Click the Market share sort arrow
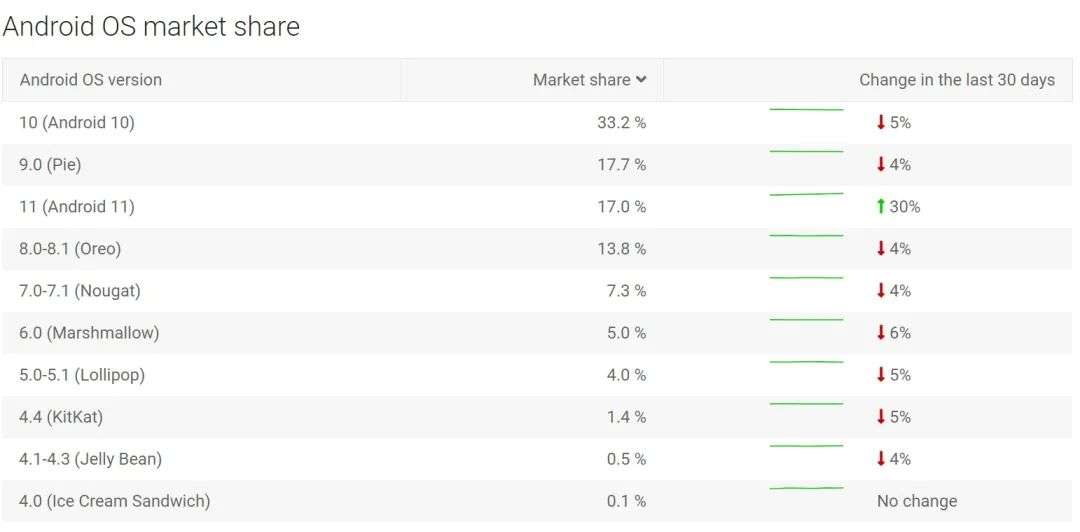 click(641, 80)
